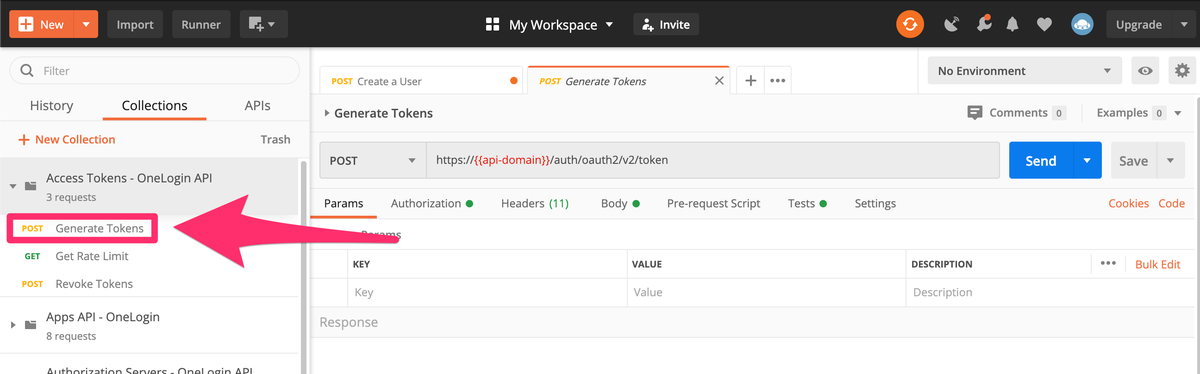Select the Revoke Tokens request
This screenshot has width=1200, height=374.
[94, 283]
